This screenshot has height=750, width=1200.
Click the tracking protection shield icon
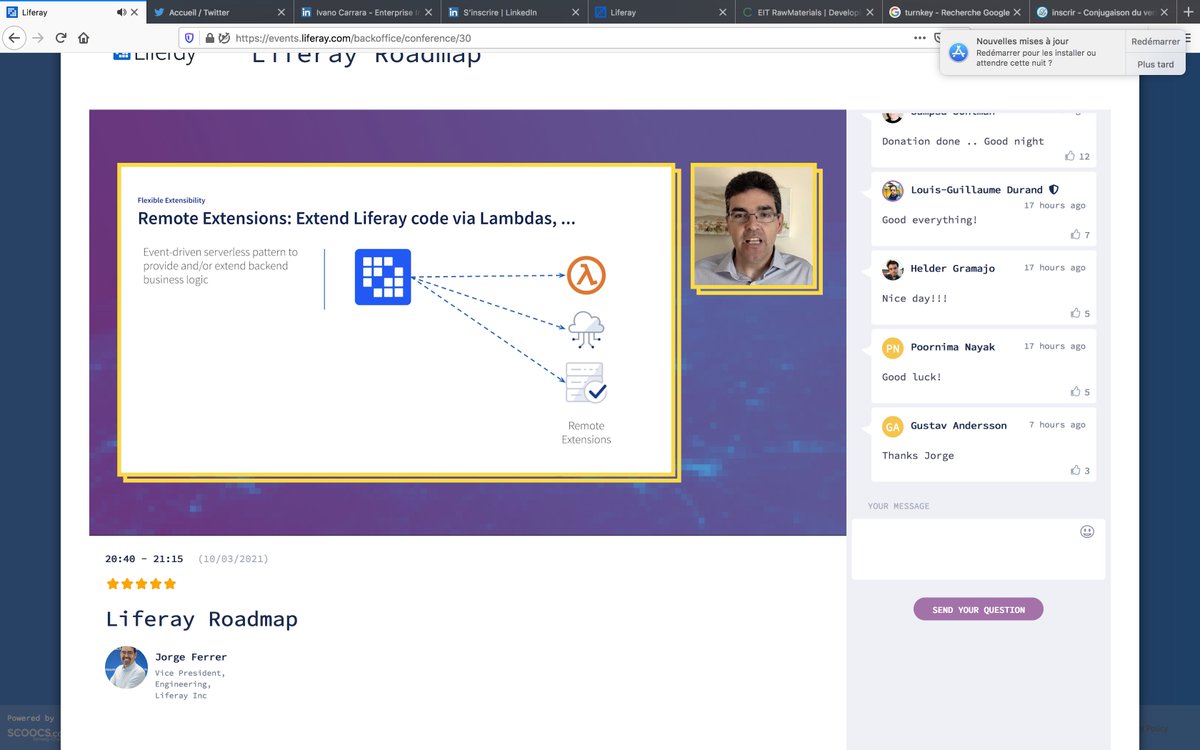[x=190, y=37]
